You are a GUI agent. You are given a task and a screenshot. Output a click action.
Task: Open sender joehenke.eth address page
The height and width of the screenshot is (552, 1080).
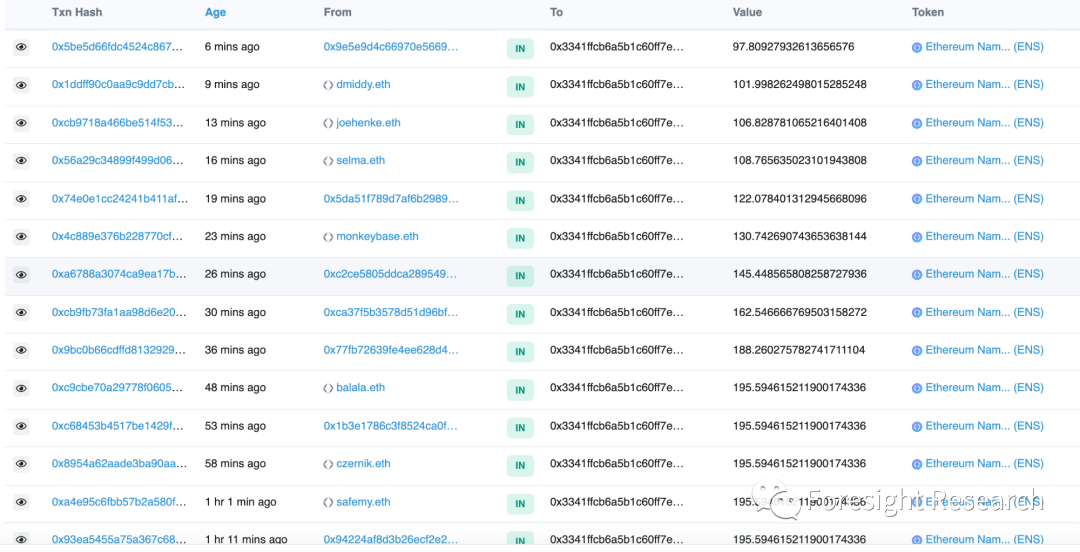[x=368, y=123]
